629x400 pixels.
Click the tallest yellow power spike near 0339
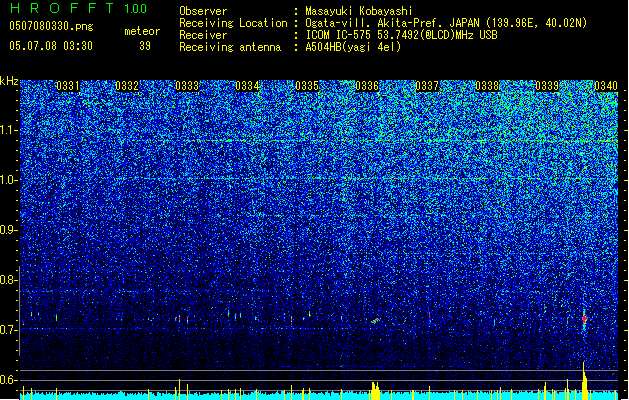pos(584,381)
